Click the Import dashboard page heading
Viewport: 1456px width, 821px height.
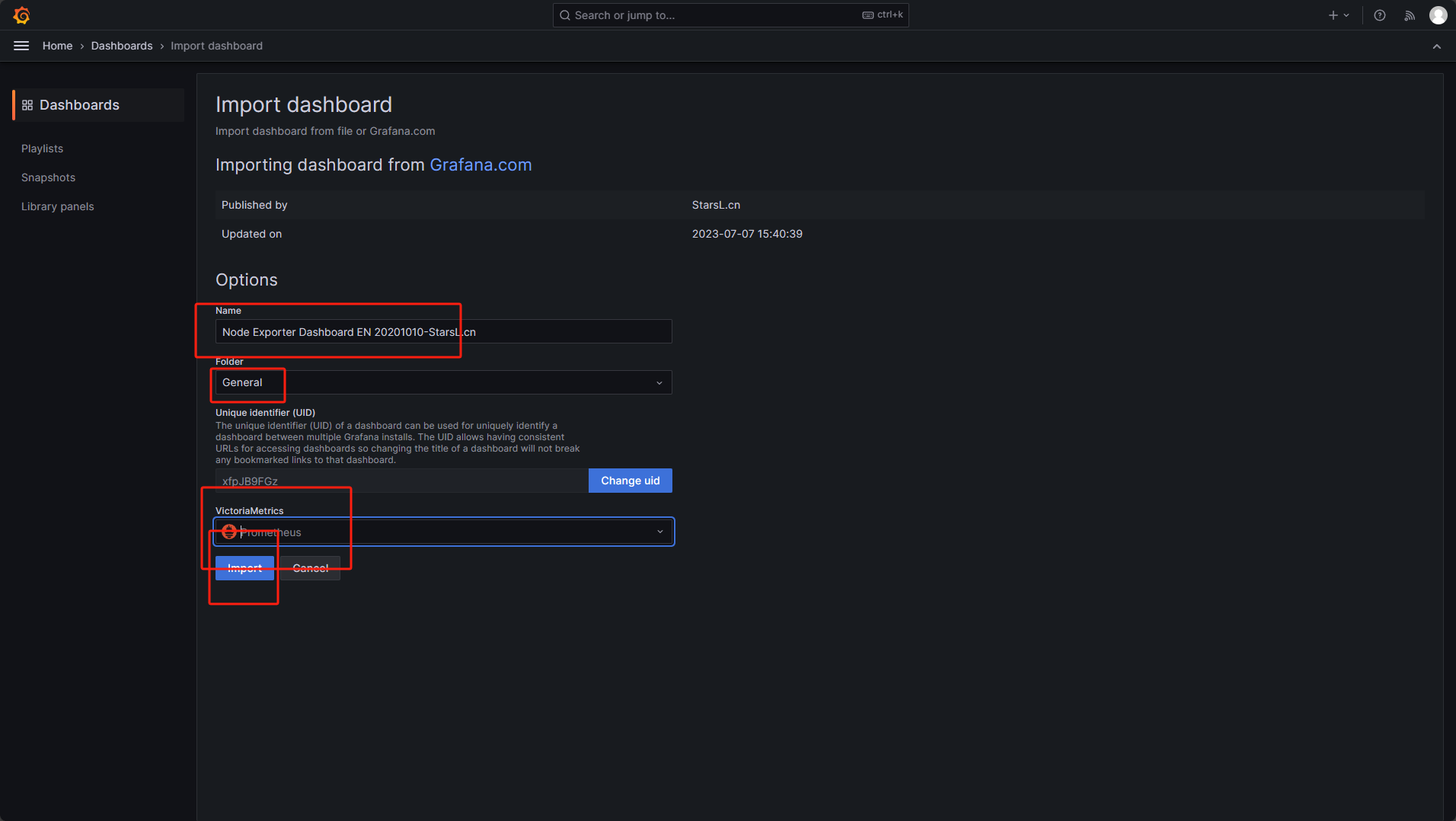[304, 104]
